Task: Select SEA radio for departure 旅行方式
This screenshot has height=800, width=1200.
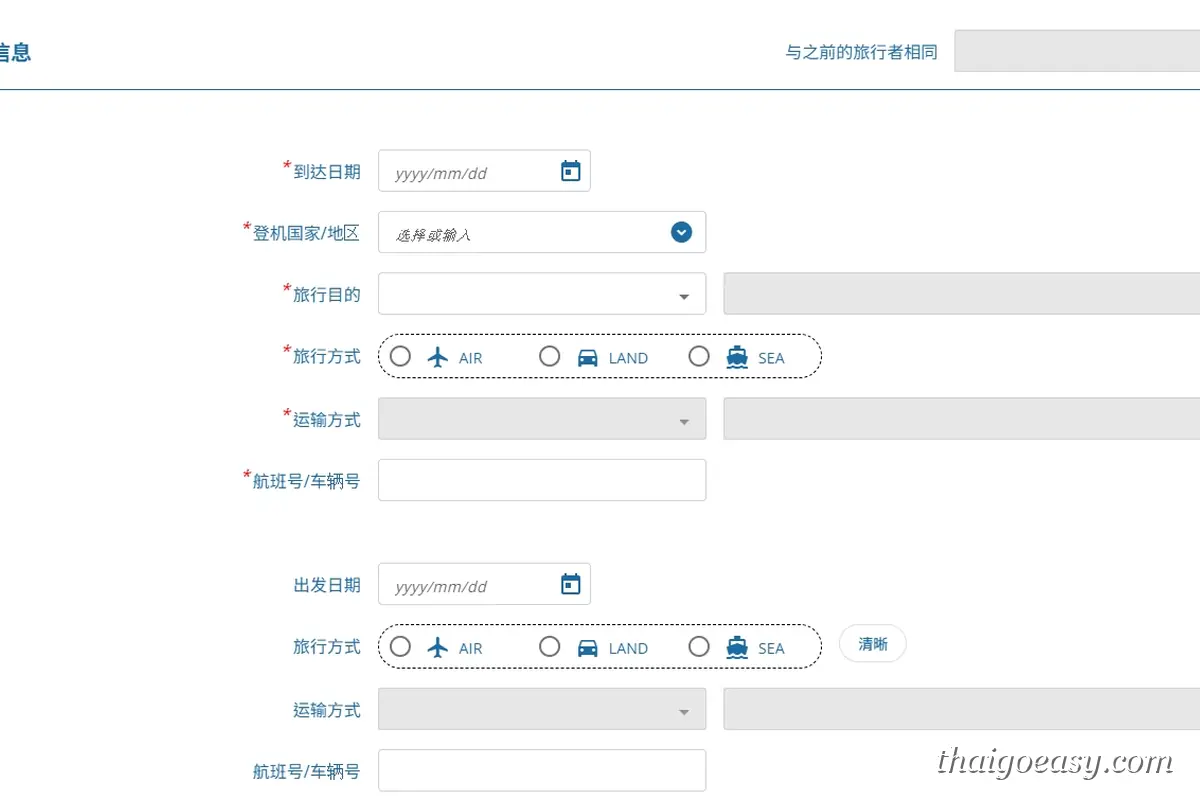Action: (x=699, y=646)
